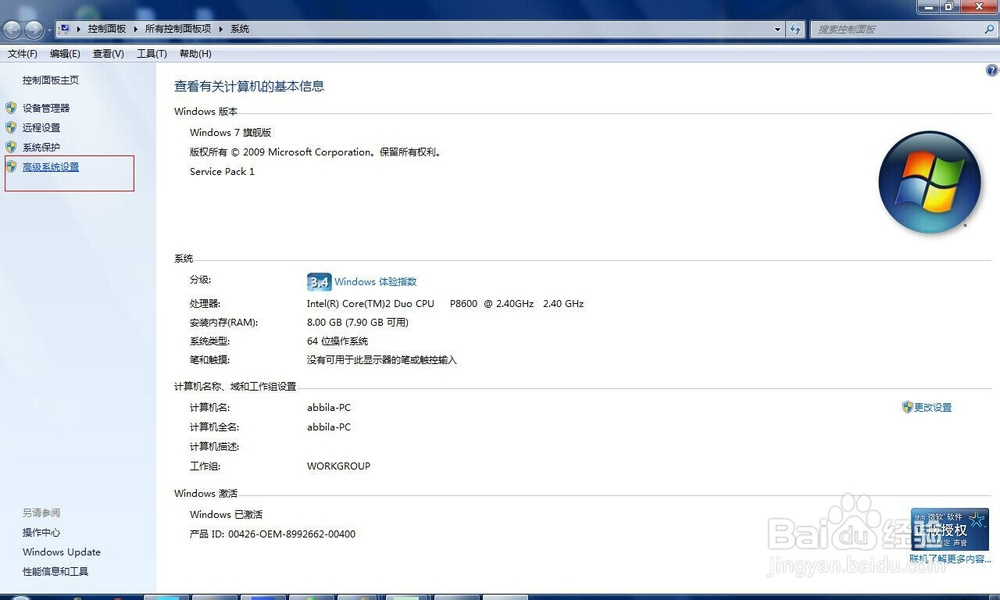Click the 系统 breadcrumb
Image resolution: width=1000 pixels, height=600 pixels.
pyautogui.click(x=240, y=29)
